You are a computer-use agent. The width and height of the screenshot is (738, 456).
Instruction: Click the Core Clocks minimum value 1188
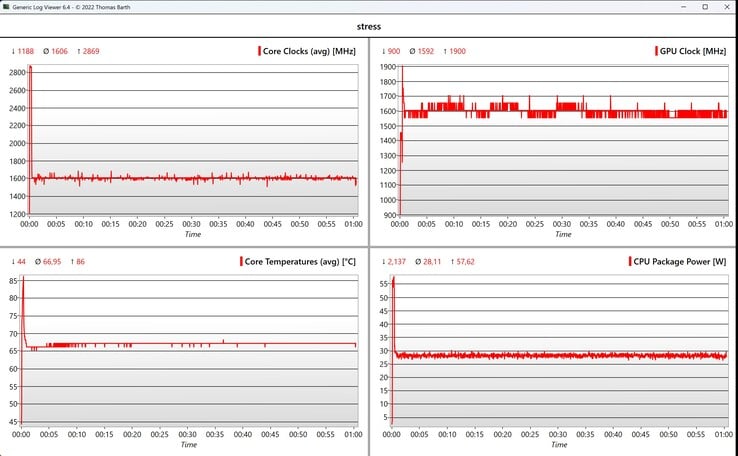[x=25, y=51]
